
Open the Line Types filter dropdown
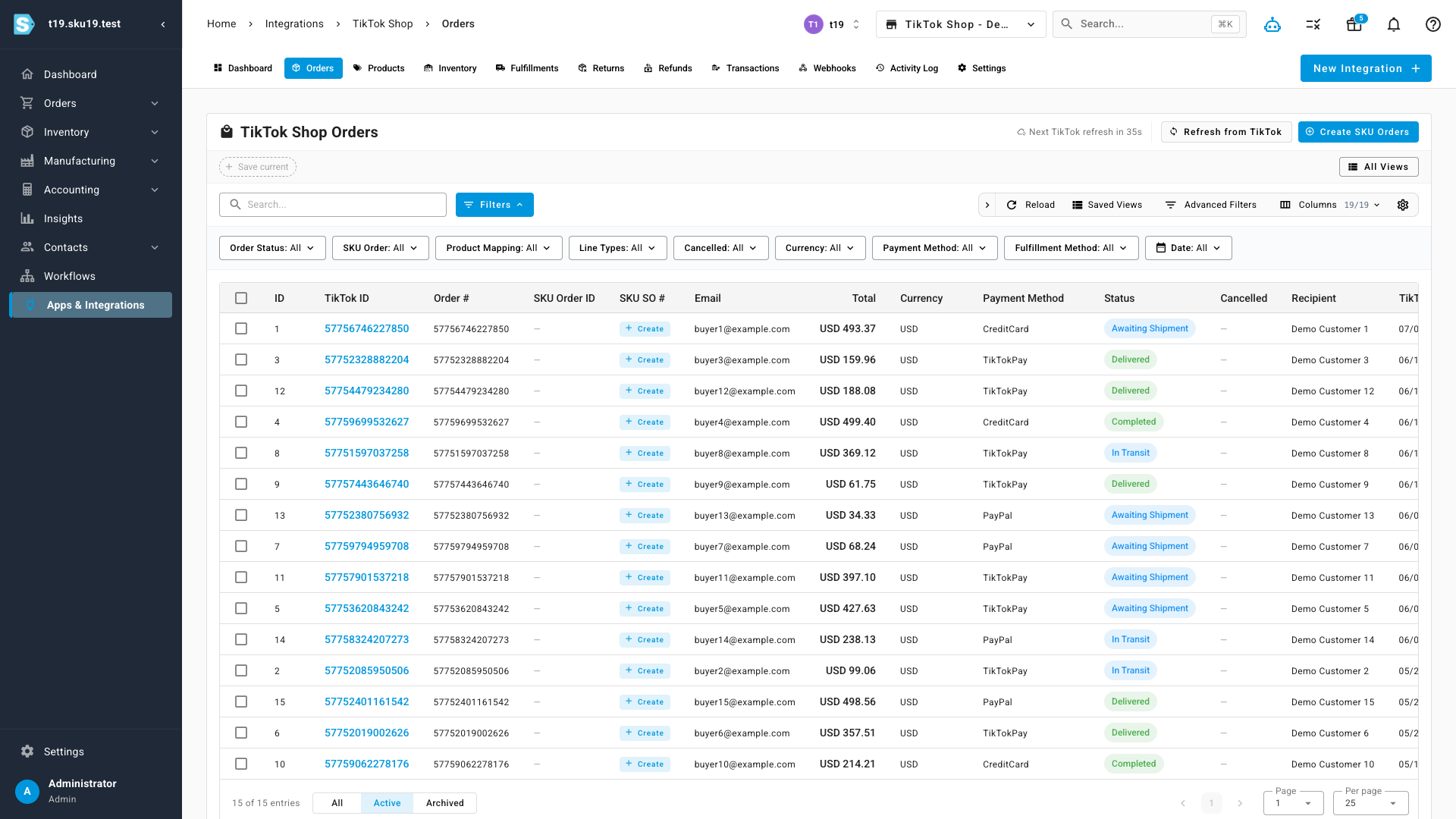pos(618,248)
